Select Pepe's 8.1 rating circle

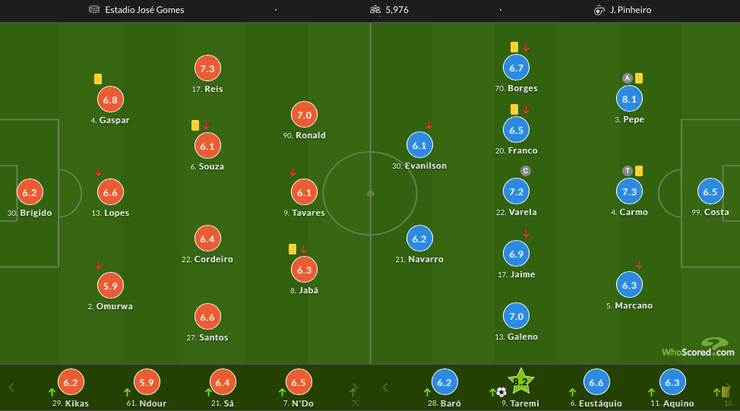click(x=630, y=99)
